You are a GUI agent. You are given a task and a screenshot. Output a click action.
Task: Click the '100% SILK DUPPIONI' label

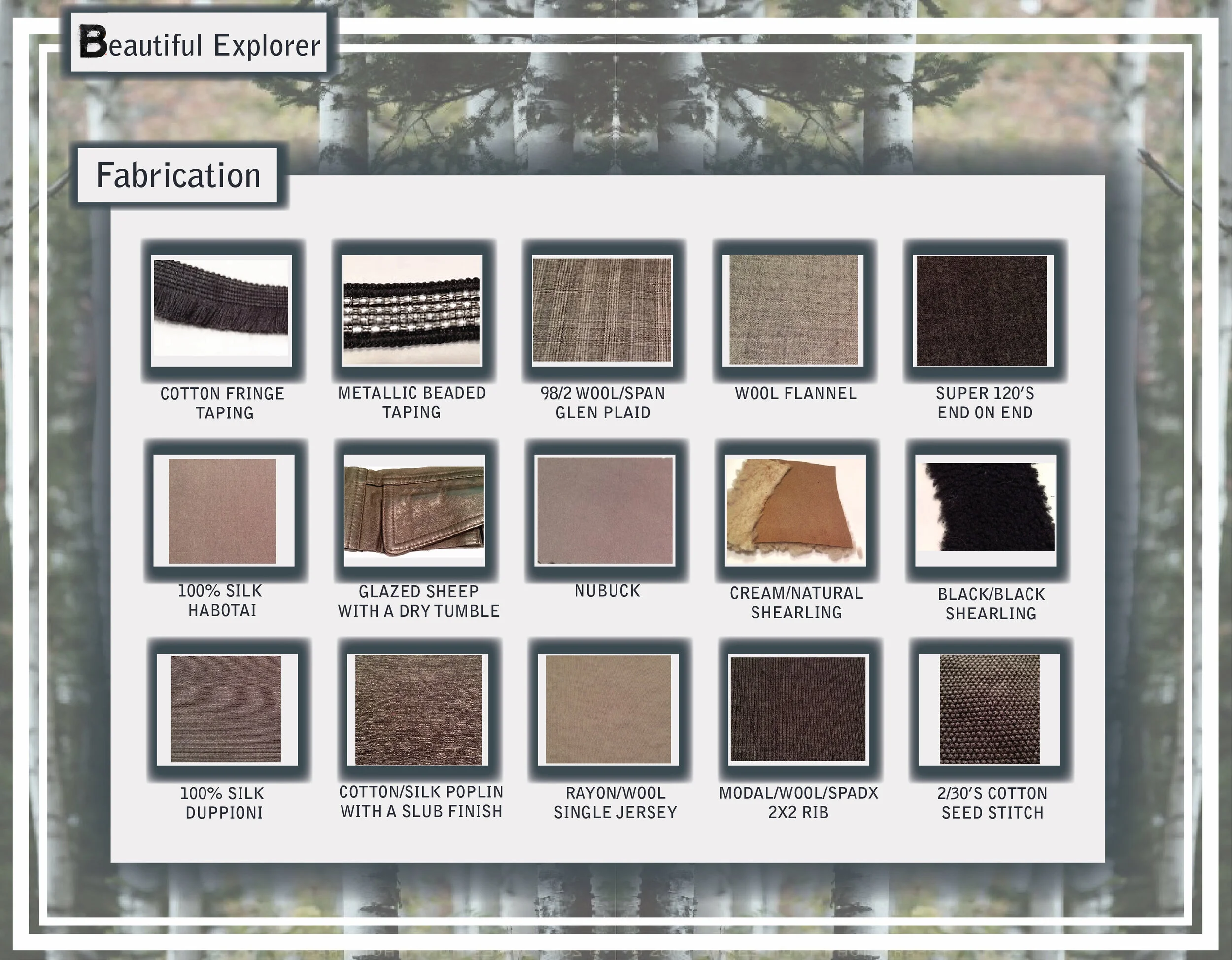(x=223, y=803)
